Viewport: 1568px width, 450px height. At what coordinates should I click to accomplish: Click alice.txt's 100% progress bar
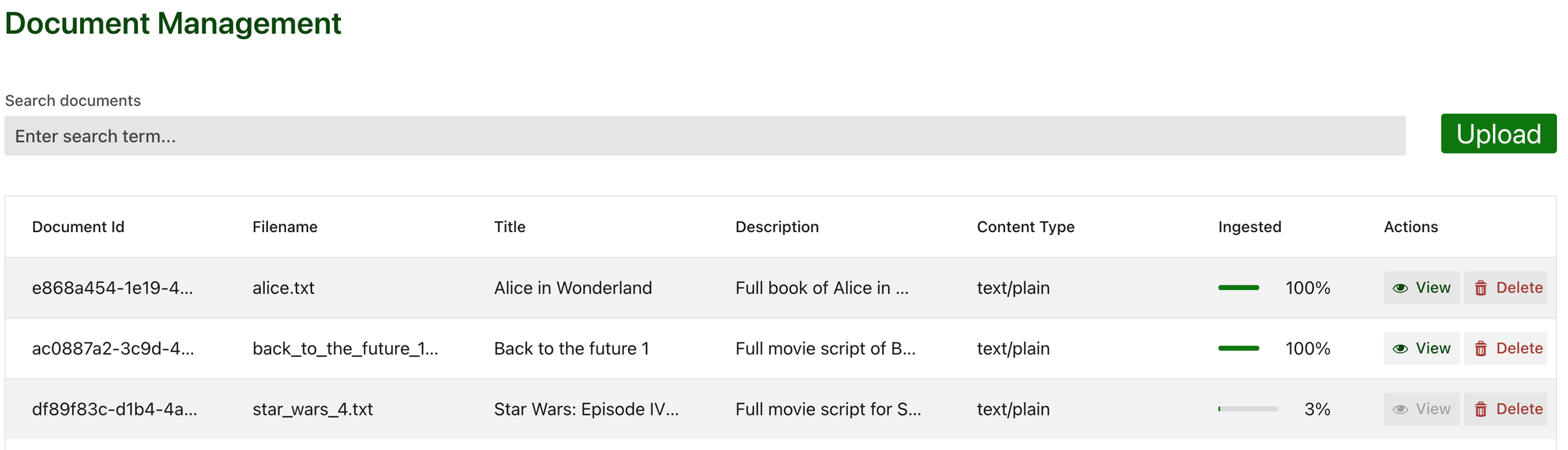(1239, 288)
